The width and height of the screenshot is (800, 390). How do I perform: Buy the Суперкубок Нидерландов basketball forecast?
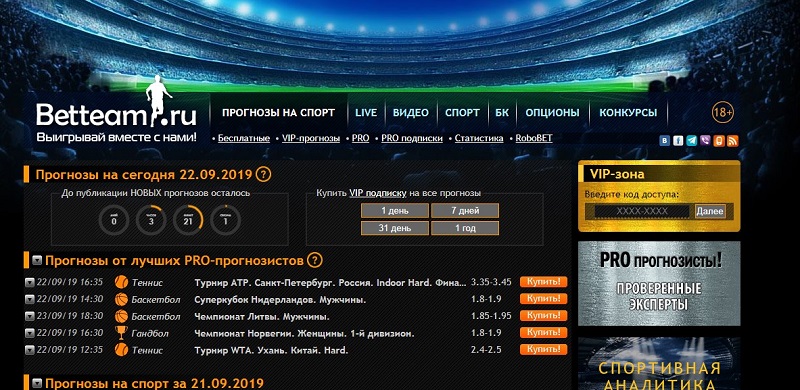[543, 299]
